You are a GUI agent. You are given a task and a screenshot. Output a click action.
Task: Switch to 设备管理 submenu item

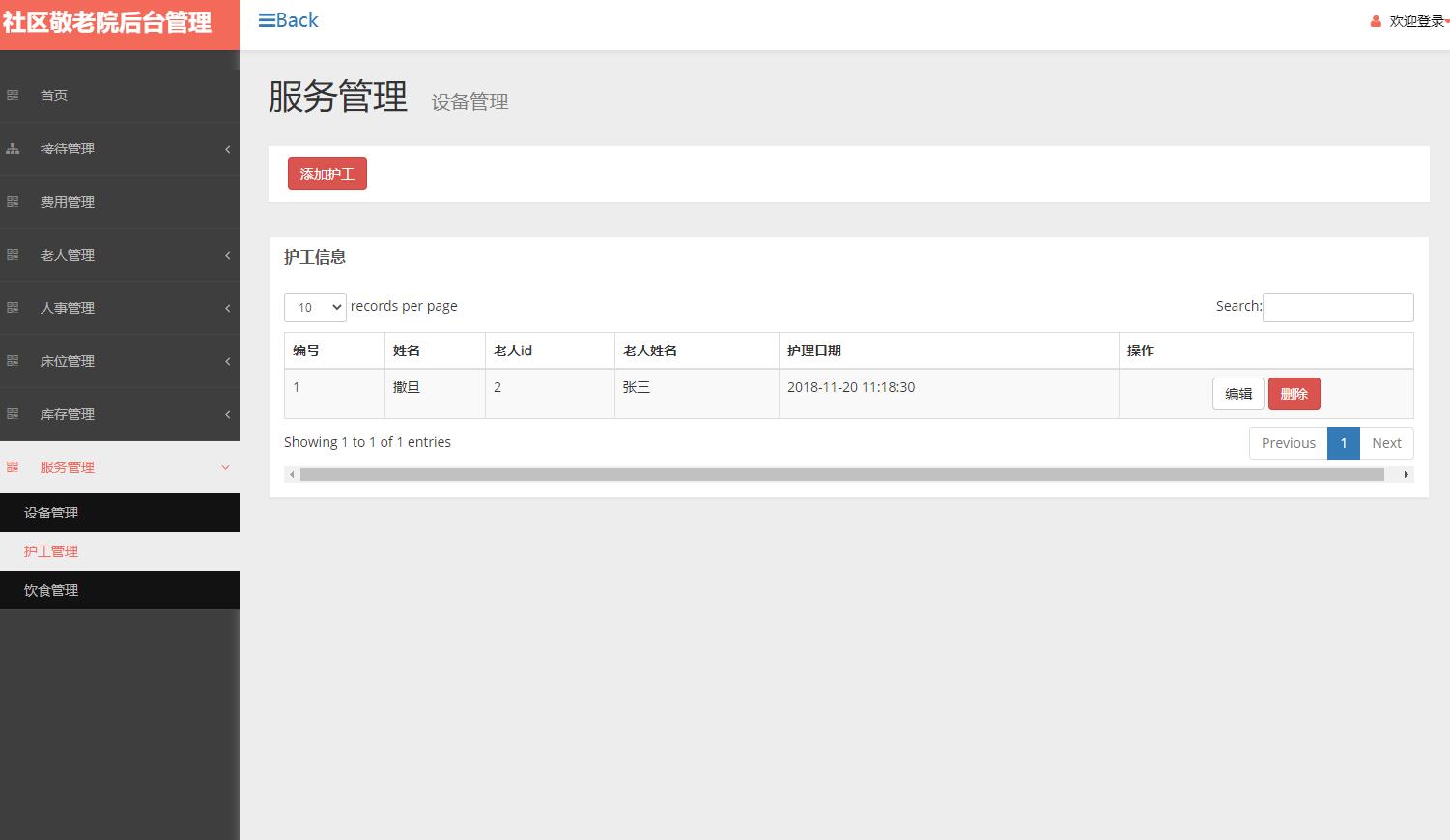(x=50, y=512)
